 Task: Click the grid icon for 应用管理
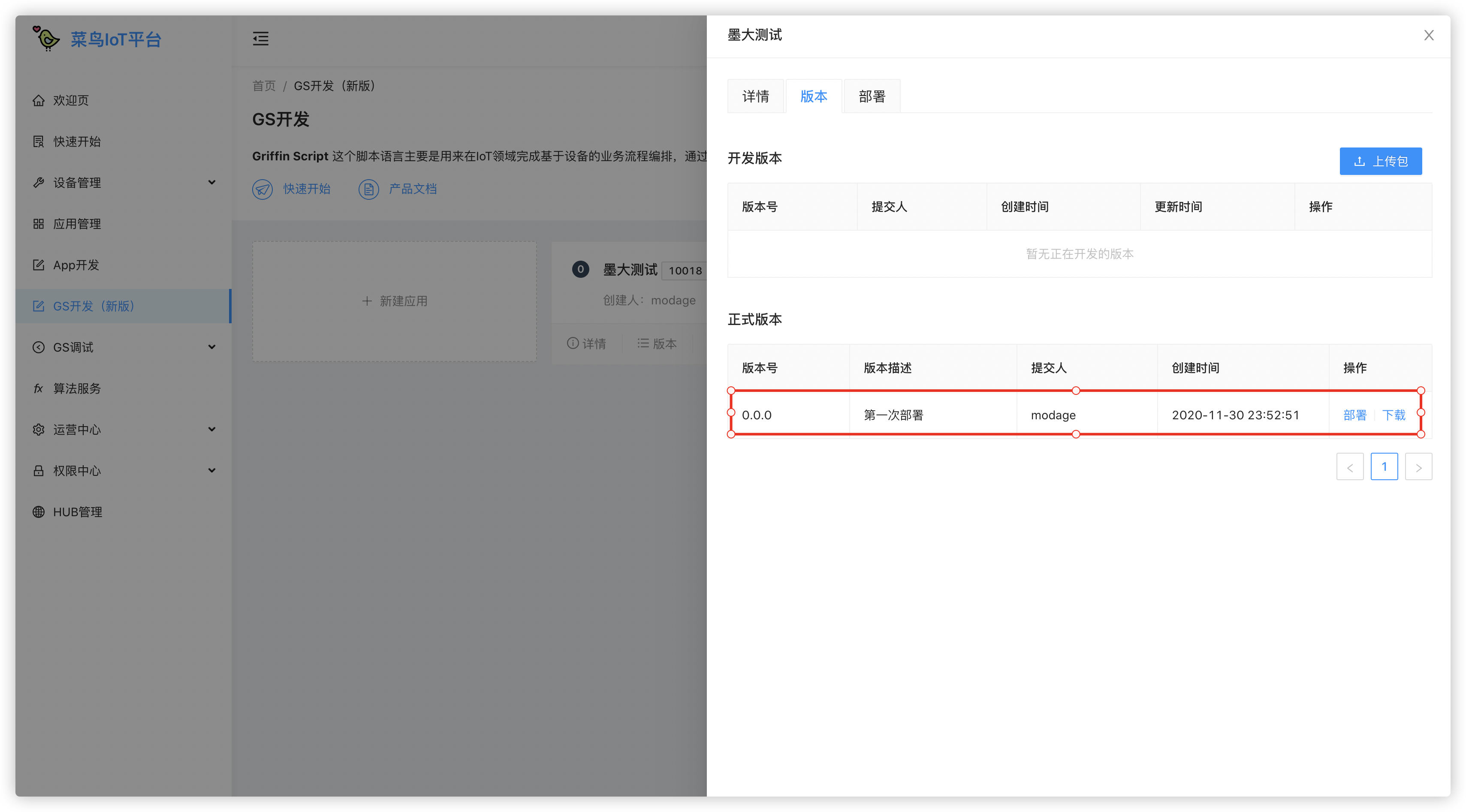tap(38, 224)
